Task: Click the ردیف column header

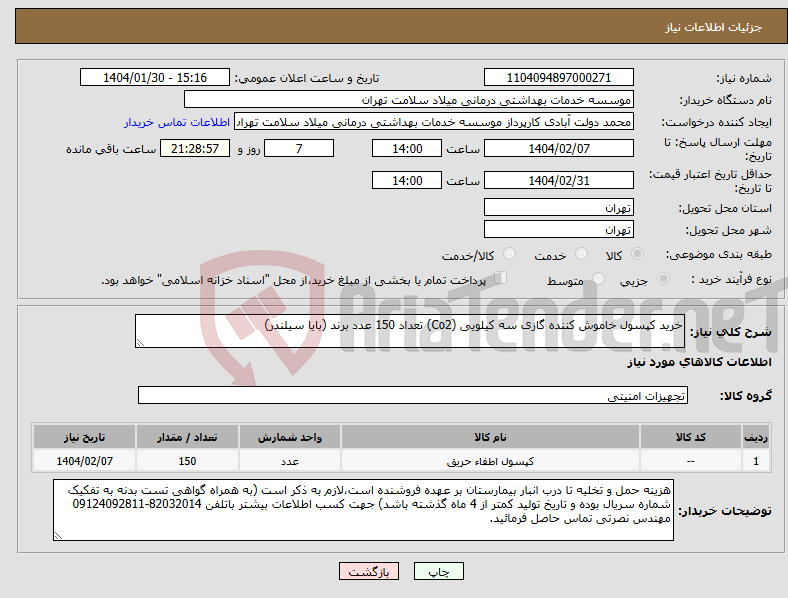Action: coord(755,437)
